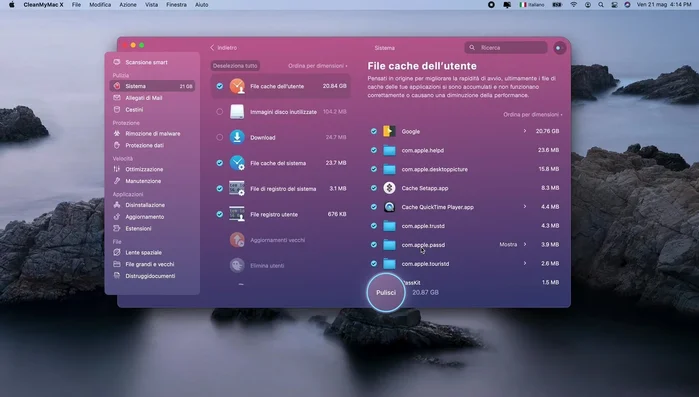The image size is (699, 397).
Task: Click Cache QuickTime Player.app icon
Action: coord(389,207)
